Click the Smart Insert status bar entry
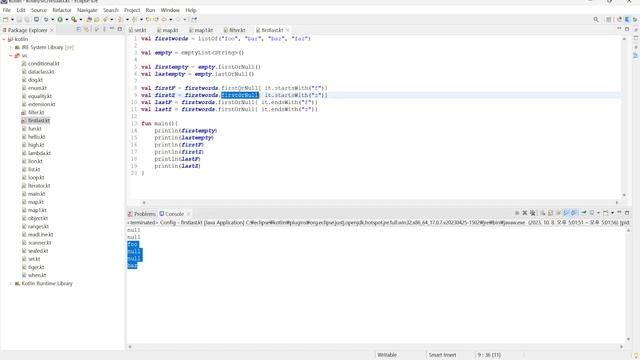The width and height of the screenshot is (640, 360). tap(442, 355)
